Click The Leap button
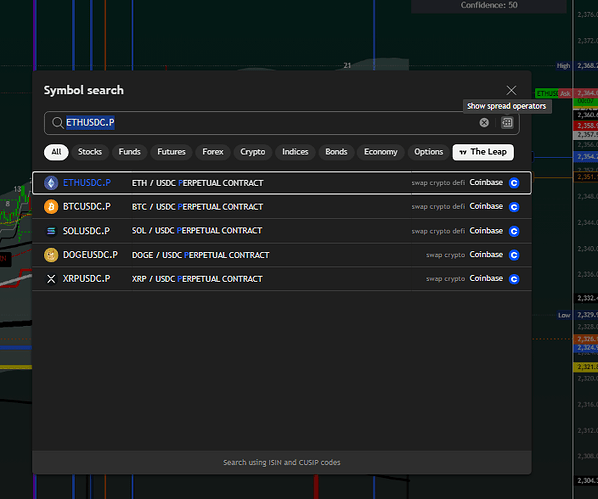 coord(483,152)
